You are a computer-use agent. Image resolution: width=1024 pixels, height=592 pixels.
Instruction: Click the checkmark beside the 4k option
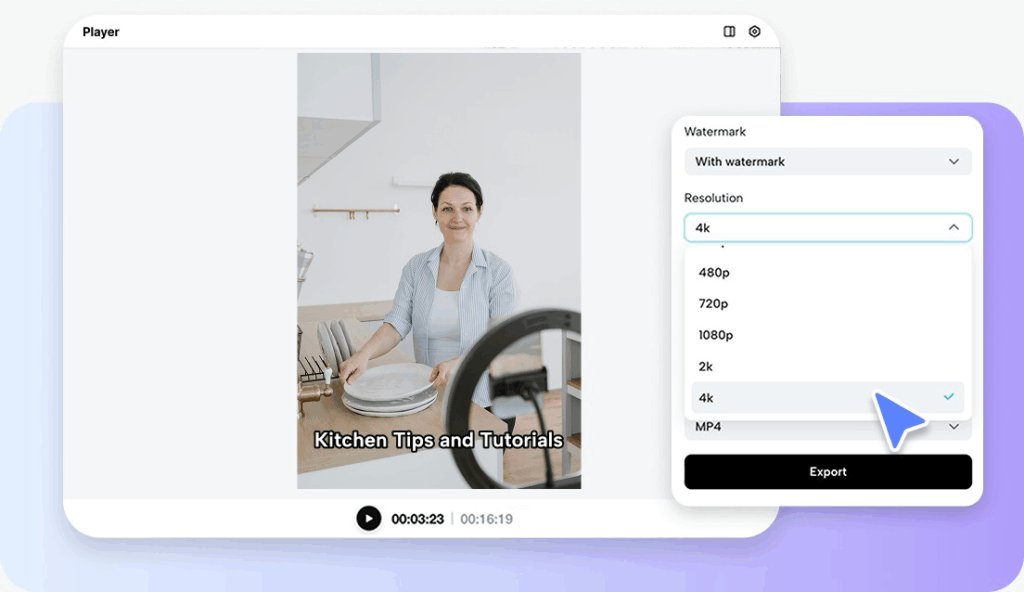[x=948, y=397]
